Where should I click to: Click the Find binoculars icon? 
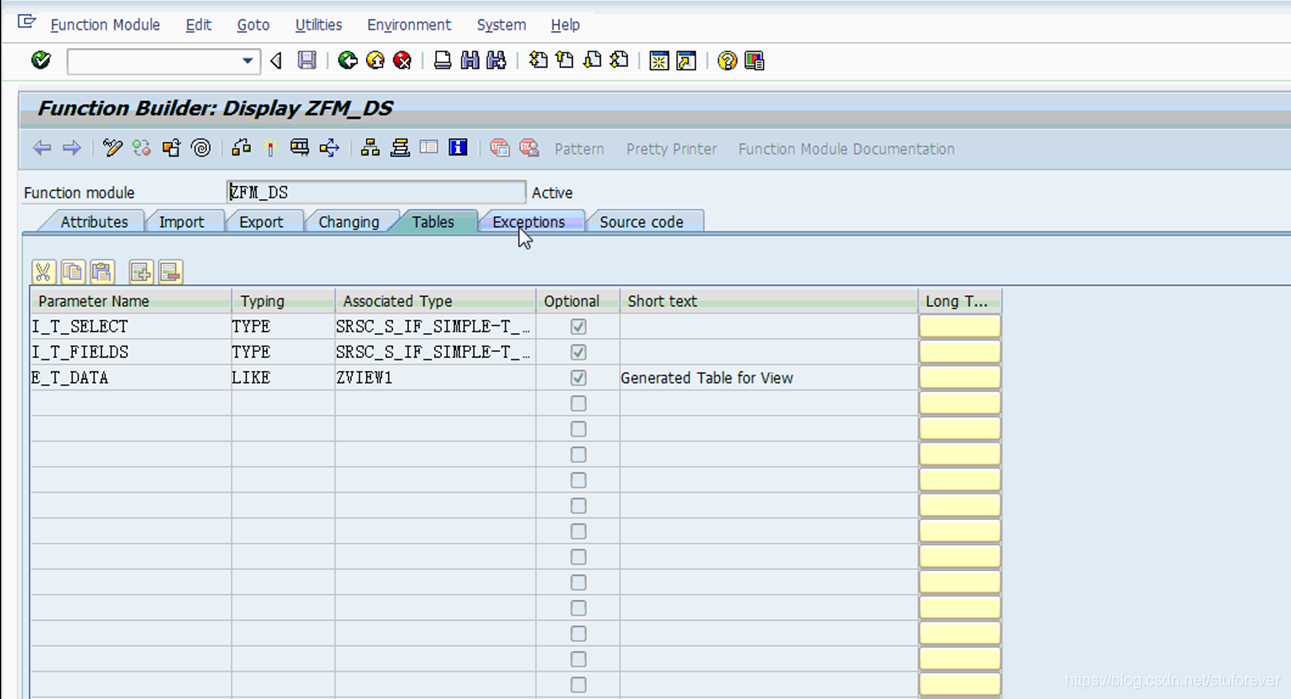[469, 61]
